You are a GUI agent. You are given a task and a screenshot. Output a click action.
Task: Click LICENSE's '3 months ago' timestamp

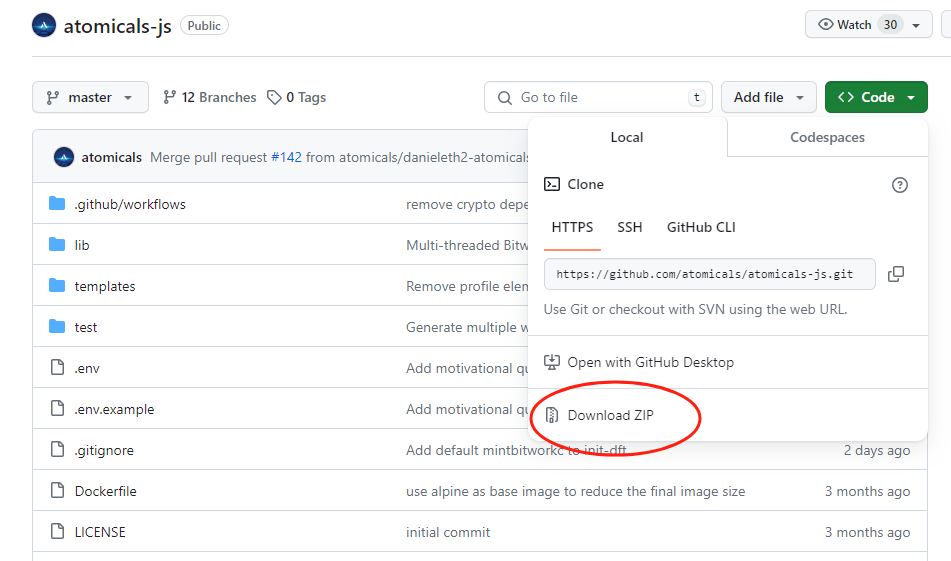tap(867, 532)
